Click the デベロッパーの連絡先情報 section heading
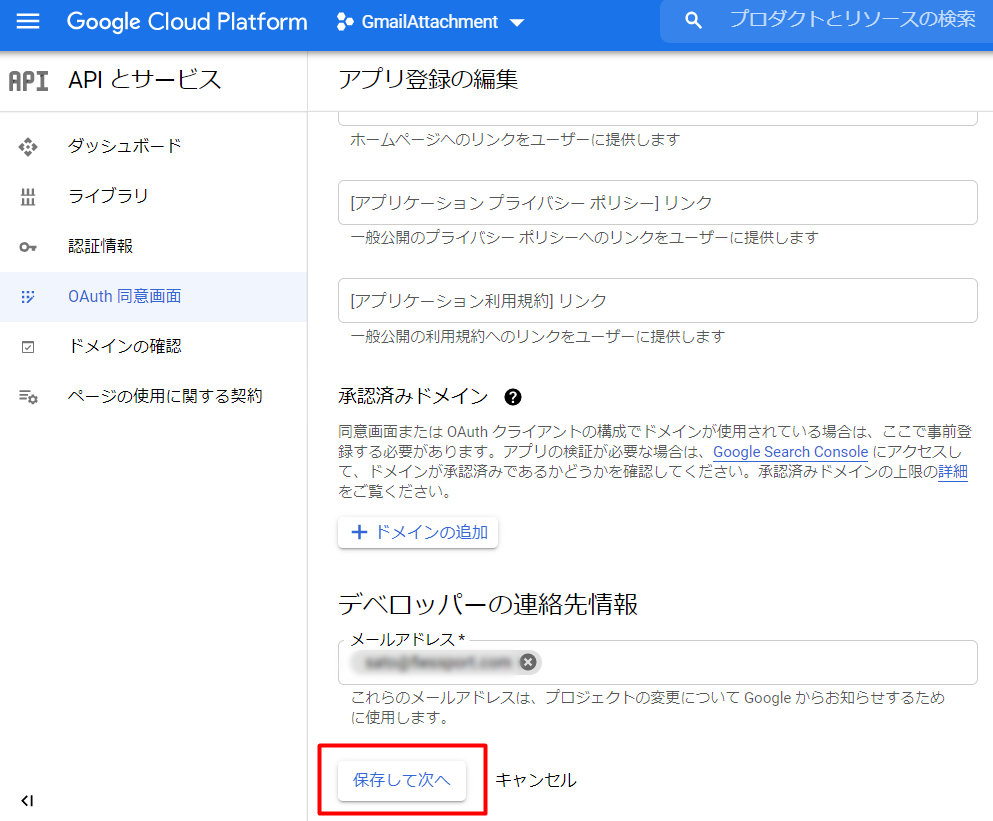 [x=488, y=604]
